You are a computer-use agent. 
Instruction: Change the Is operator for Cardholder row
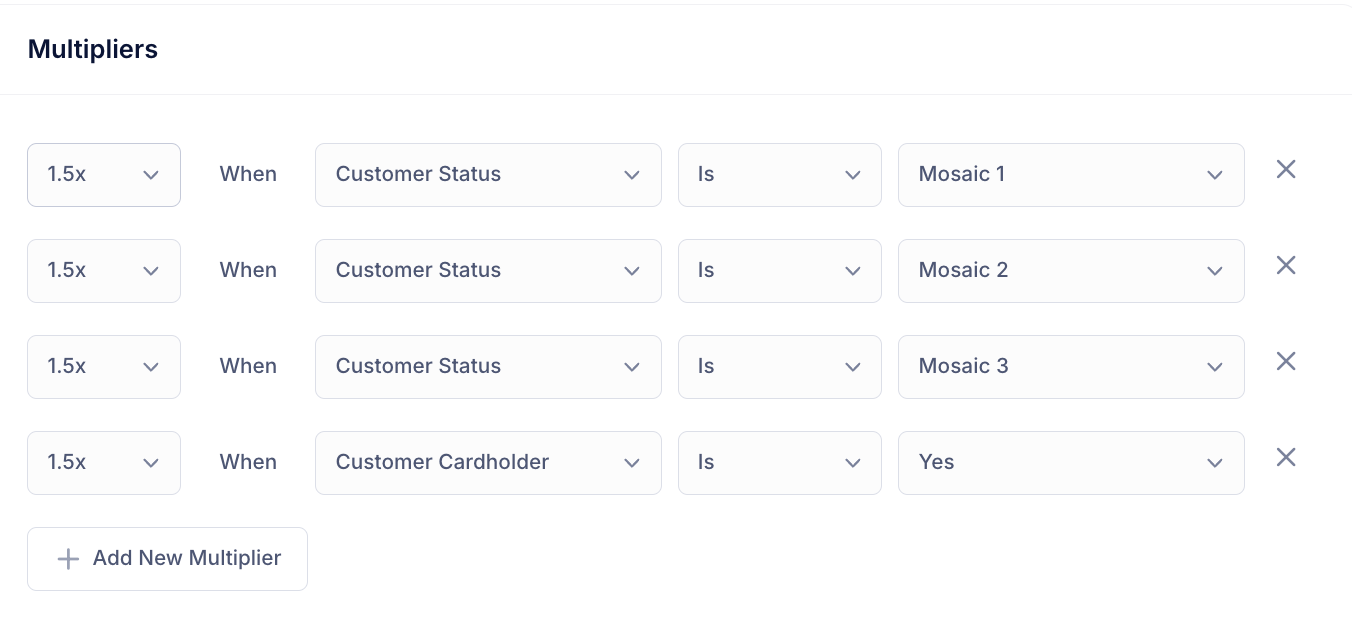point(780,463)
